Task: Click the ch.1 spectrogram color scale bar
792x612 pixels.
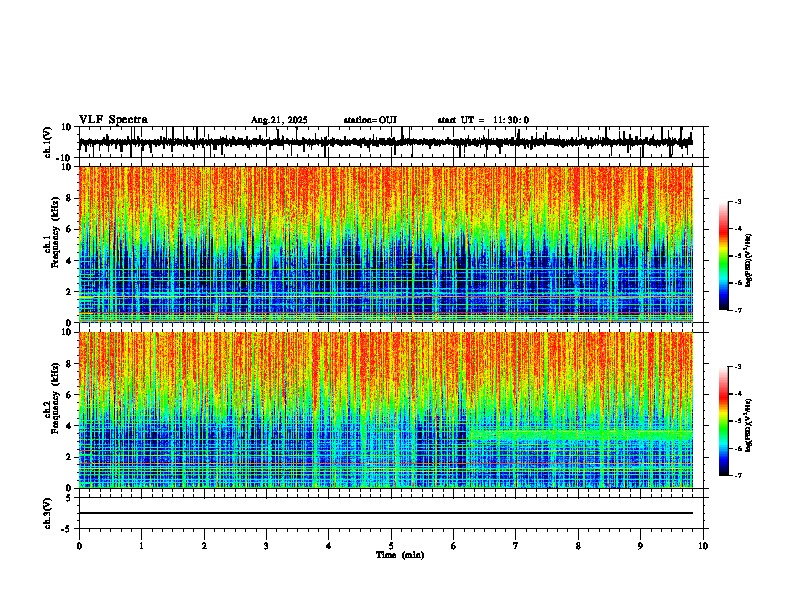Action: (x=724, y=256)
